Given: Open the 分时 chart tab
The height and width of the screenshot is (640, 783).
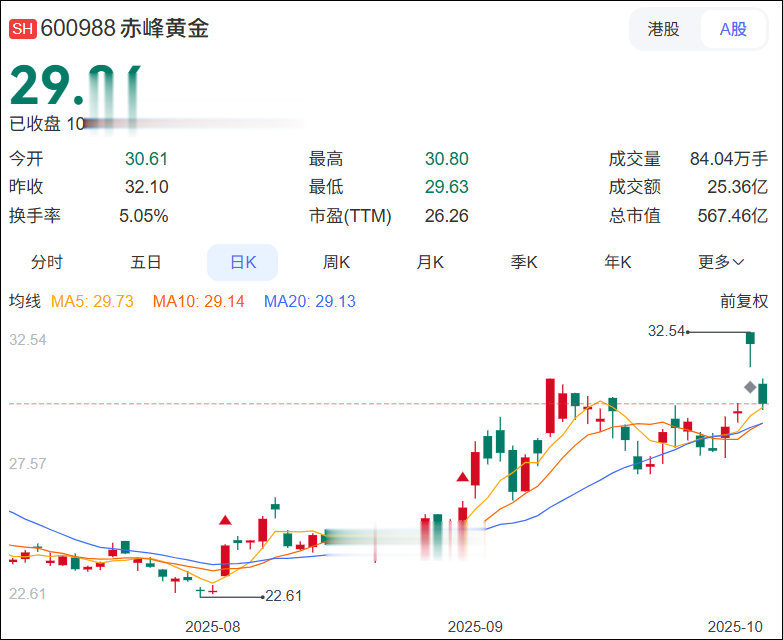Looking at the screenshot, I should pos(46,262).
